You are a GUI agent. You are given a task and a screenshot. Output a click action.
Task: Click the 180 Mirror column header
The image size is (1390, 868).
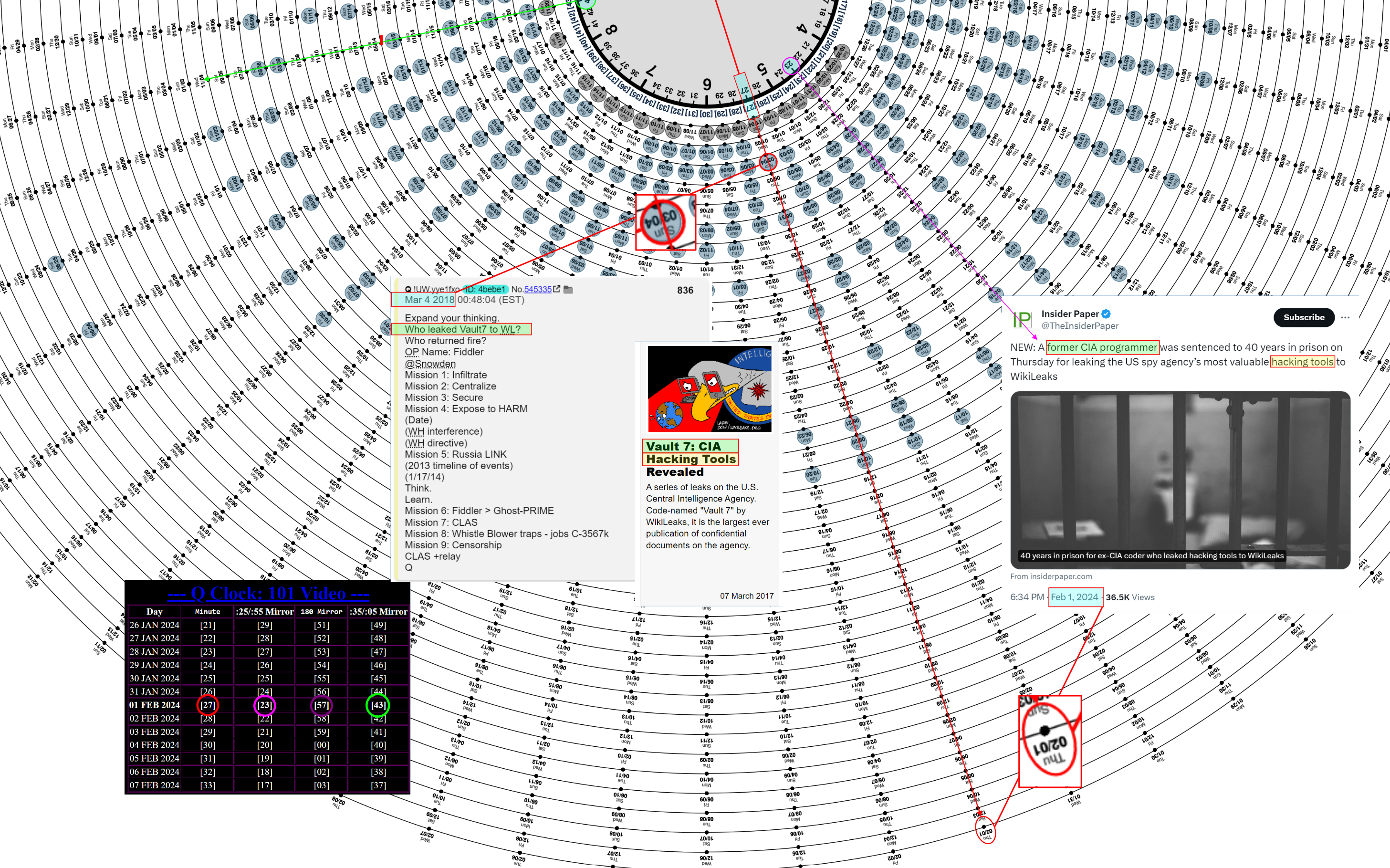[322, 612]
